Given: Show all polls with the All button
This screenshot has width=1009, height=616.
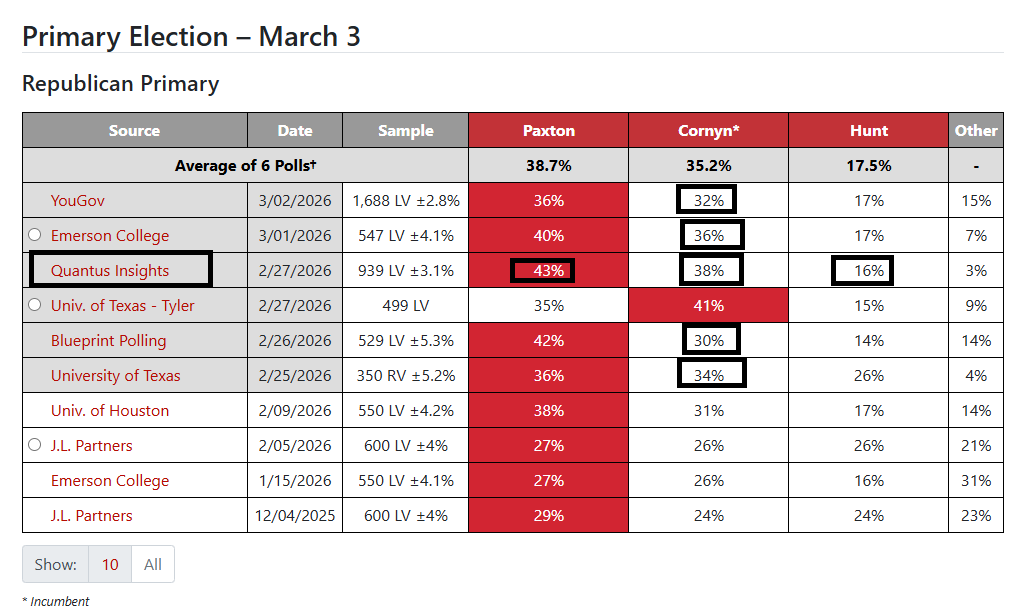Looking at the screenshot, I should click(153, 565).
